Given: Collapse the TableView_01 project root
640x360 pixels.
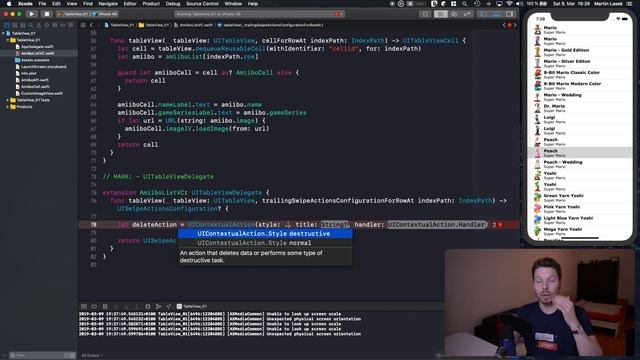Looking at the screenshot, I should click(x=3, y=33).
